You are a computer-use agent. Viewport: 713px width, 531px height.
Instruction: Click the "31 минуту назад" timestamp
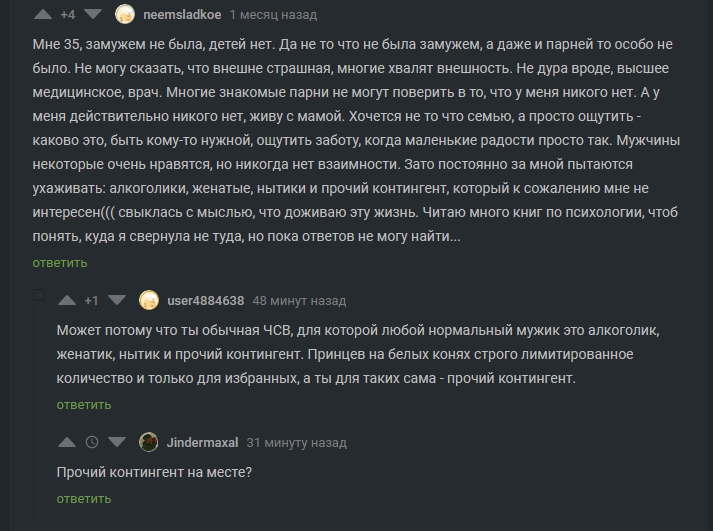click(x=296, y=442)
